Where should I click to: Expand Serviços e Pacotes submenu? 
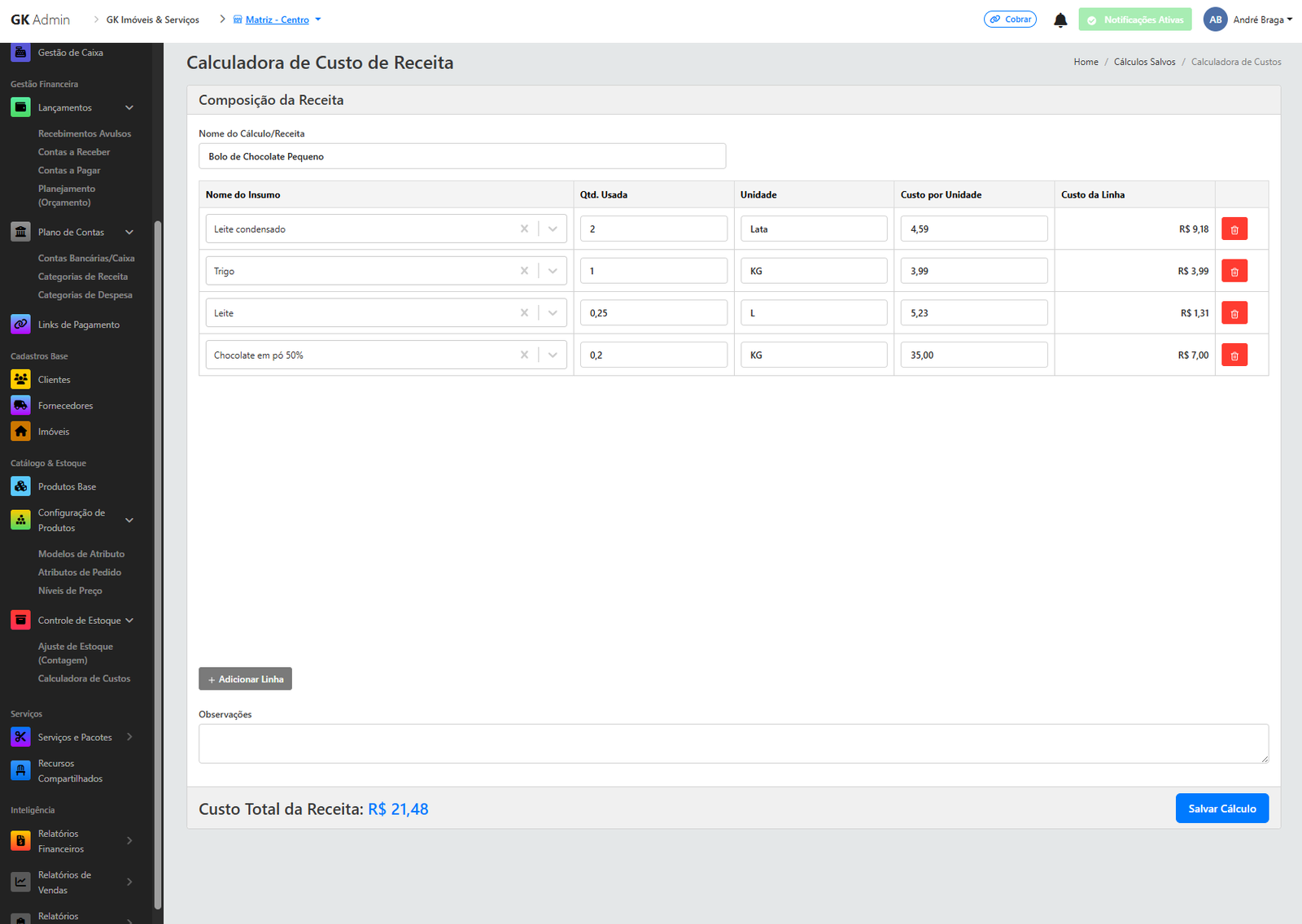[129, 738]
